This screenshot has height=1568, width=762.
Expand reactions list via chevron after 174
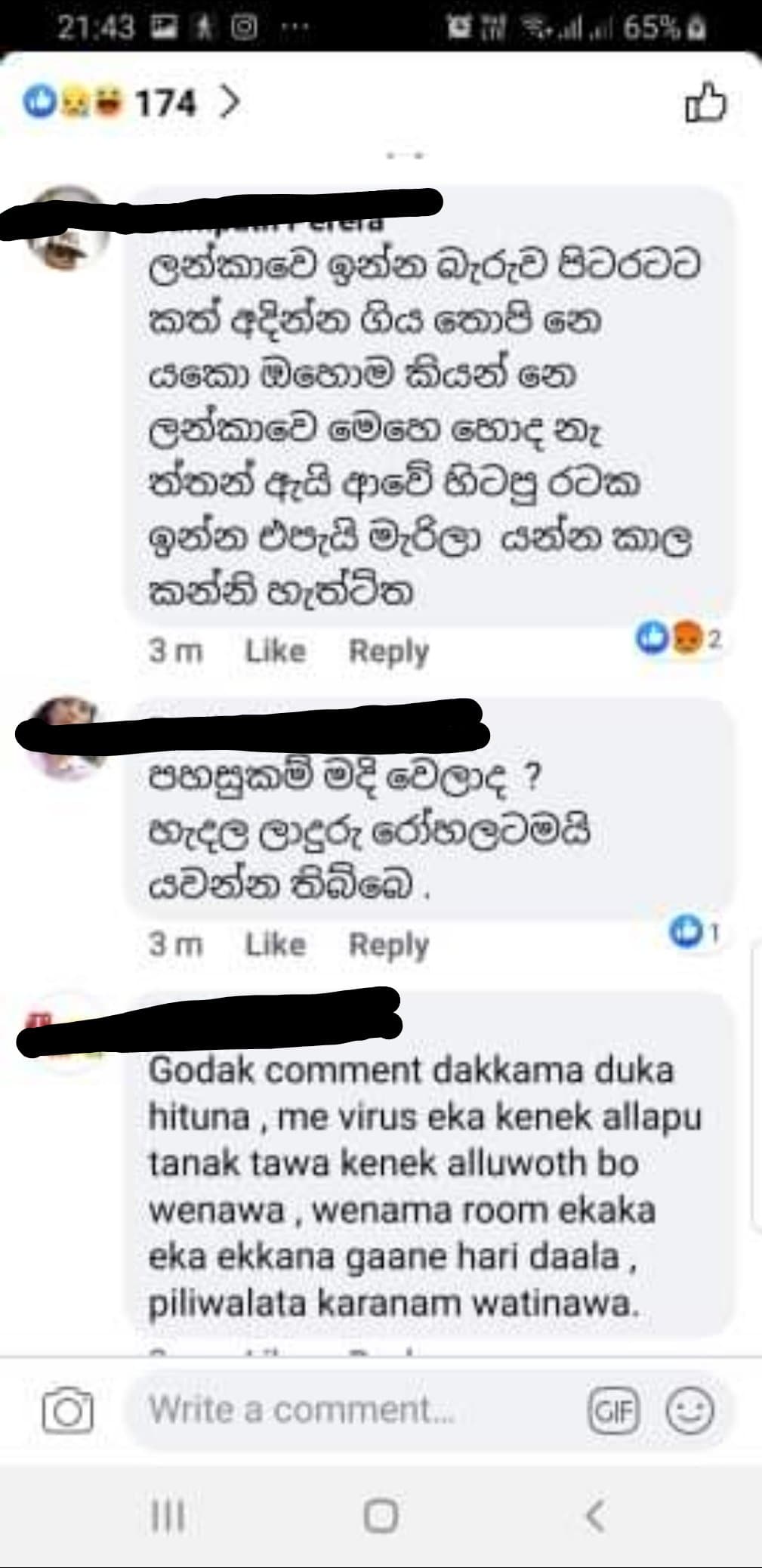tap(229, 103)
